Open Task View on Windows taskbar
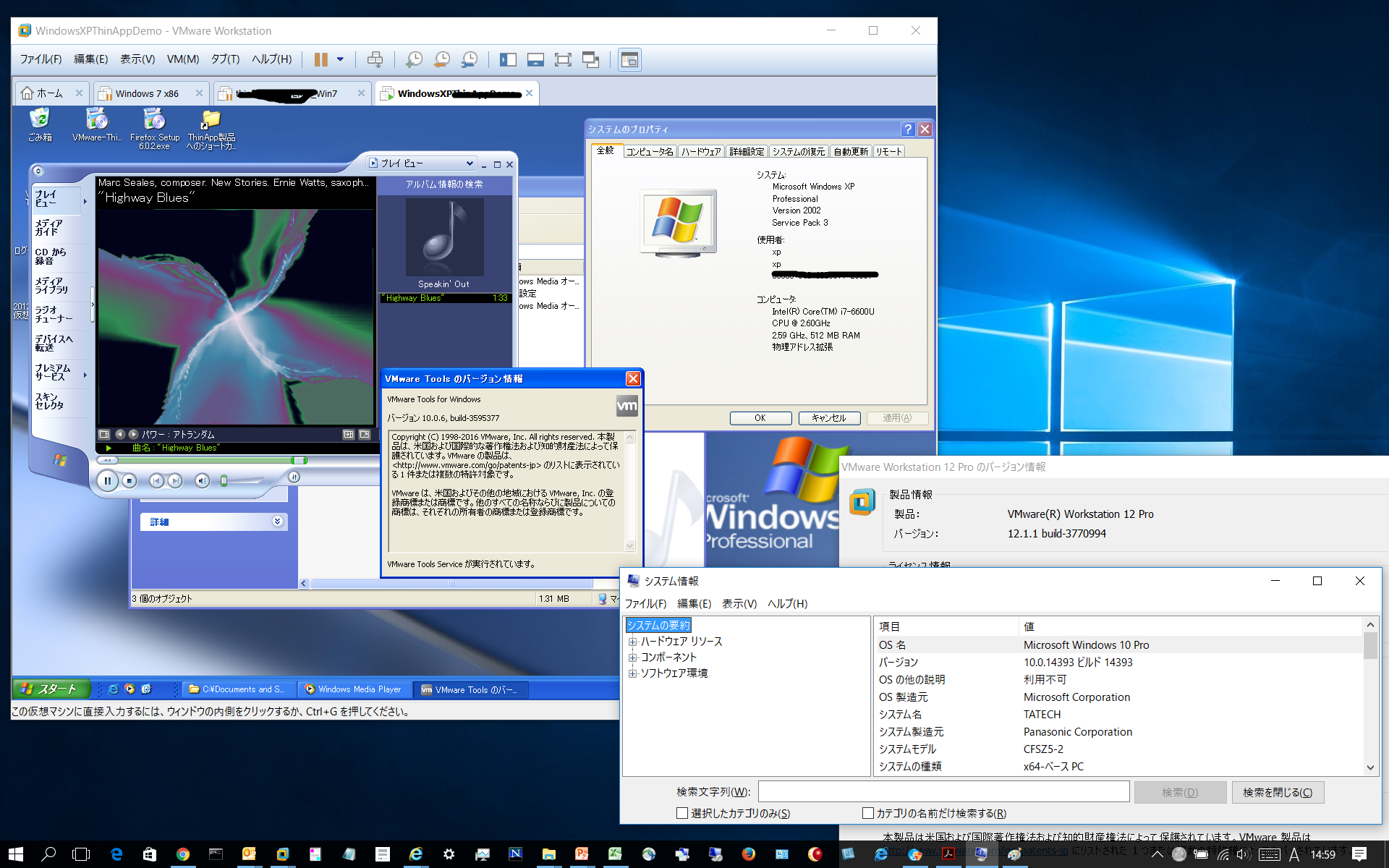 (81, 854)
